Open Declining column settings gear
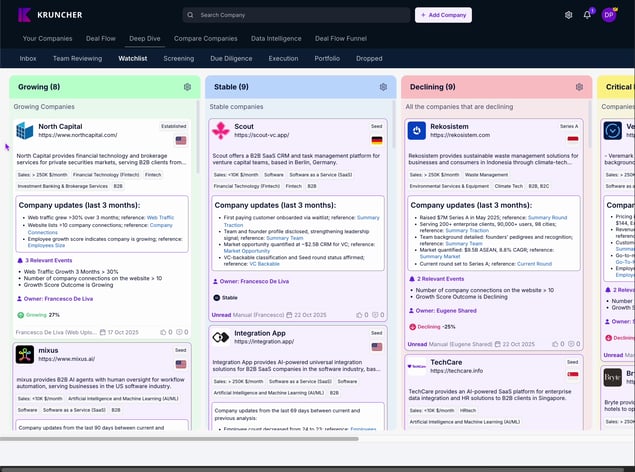 click(x=579, y=87)
